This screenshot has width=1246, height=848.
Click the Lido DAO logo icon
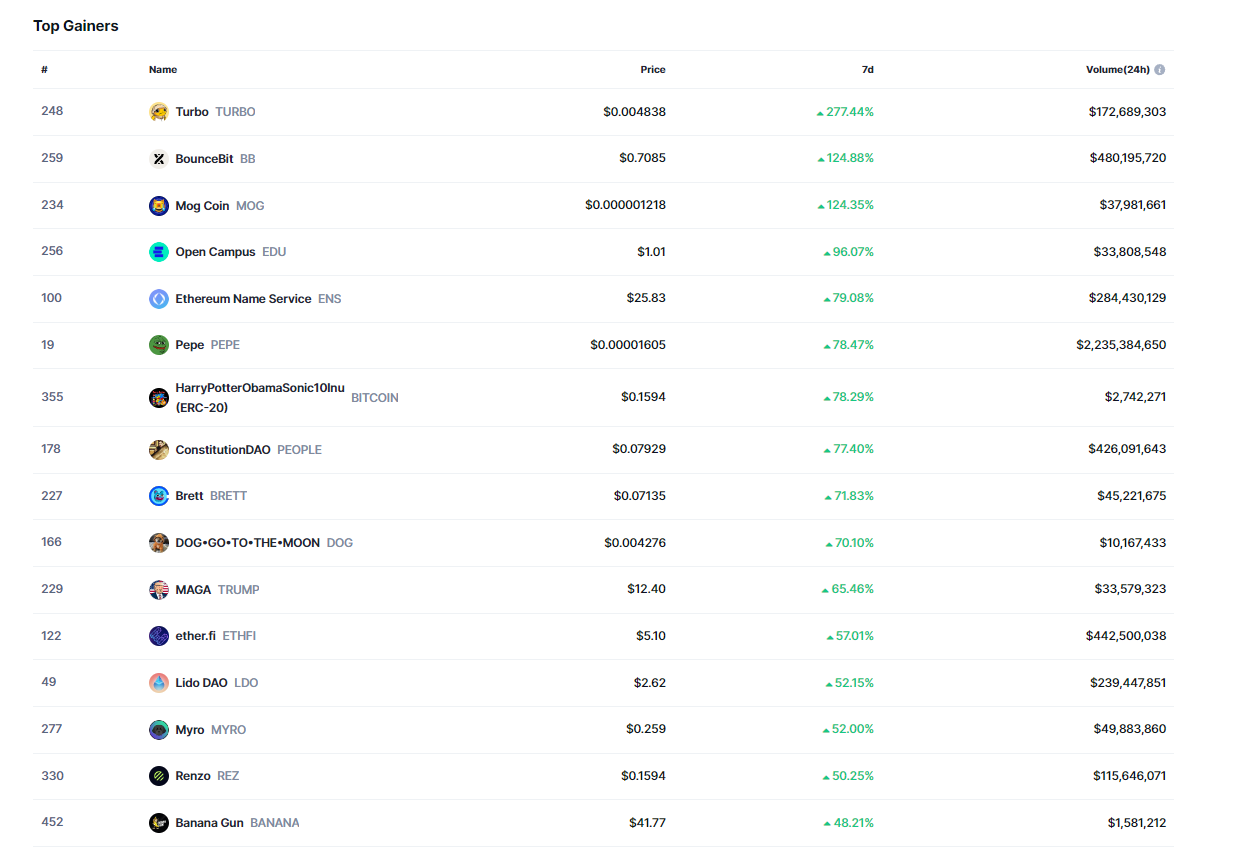tap(158, 683)
